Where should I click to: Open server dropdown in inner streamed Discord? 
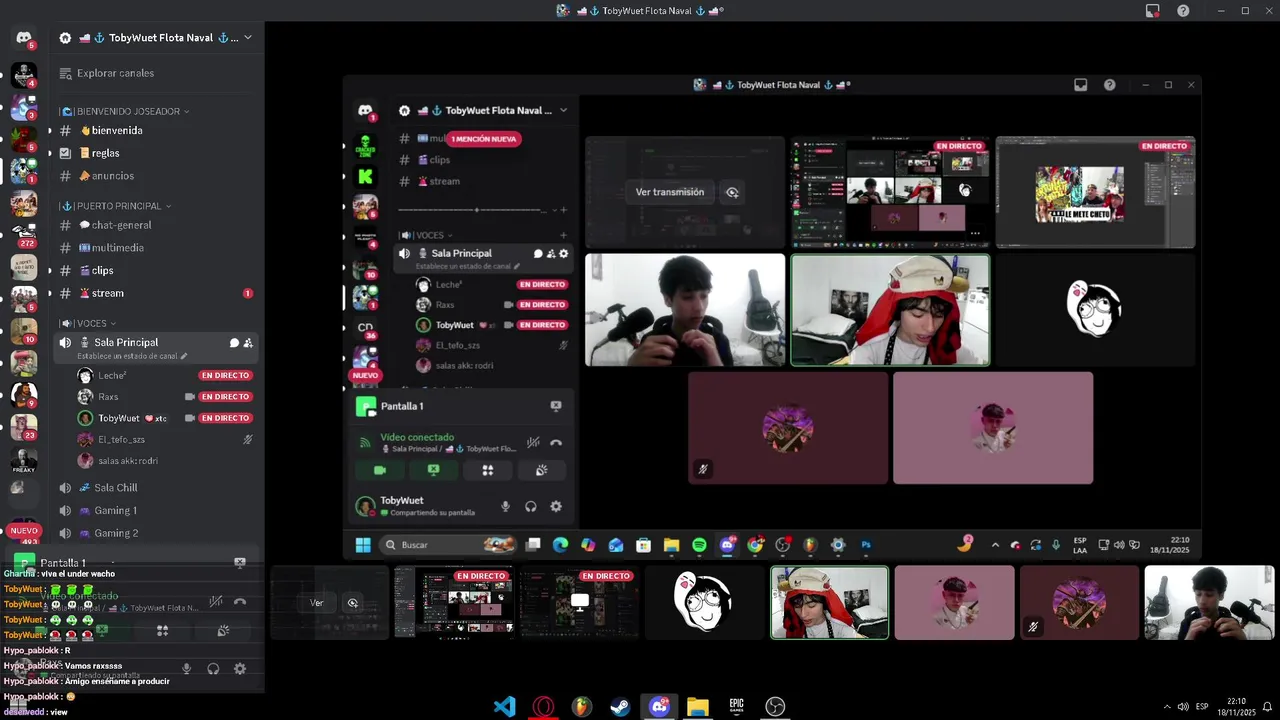point(563,110)
